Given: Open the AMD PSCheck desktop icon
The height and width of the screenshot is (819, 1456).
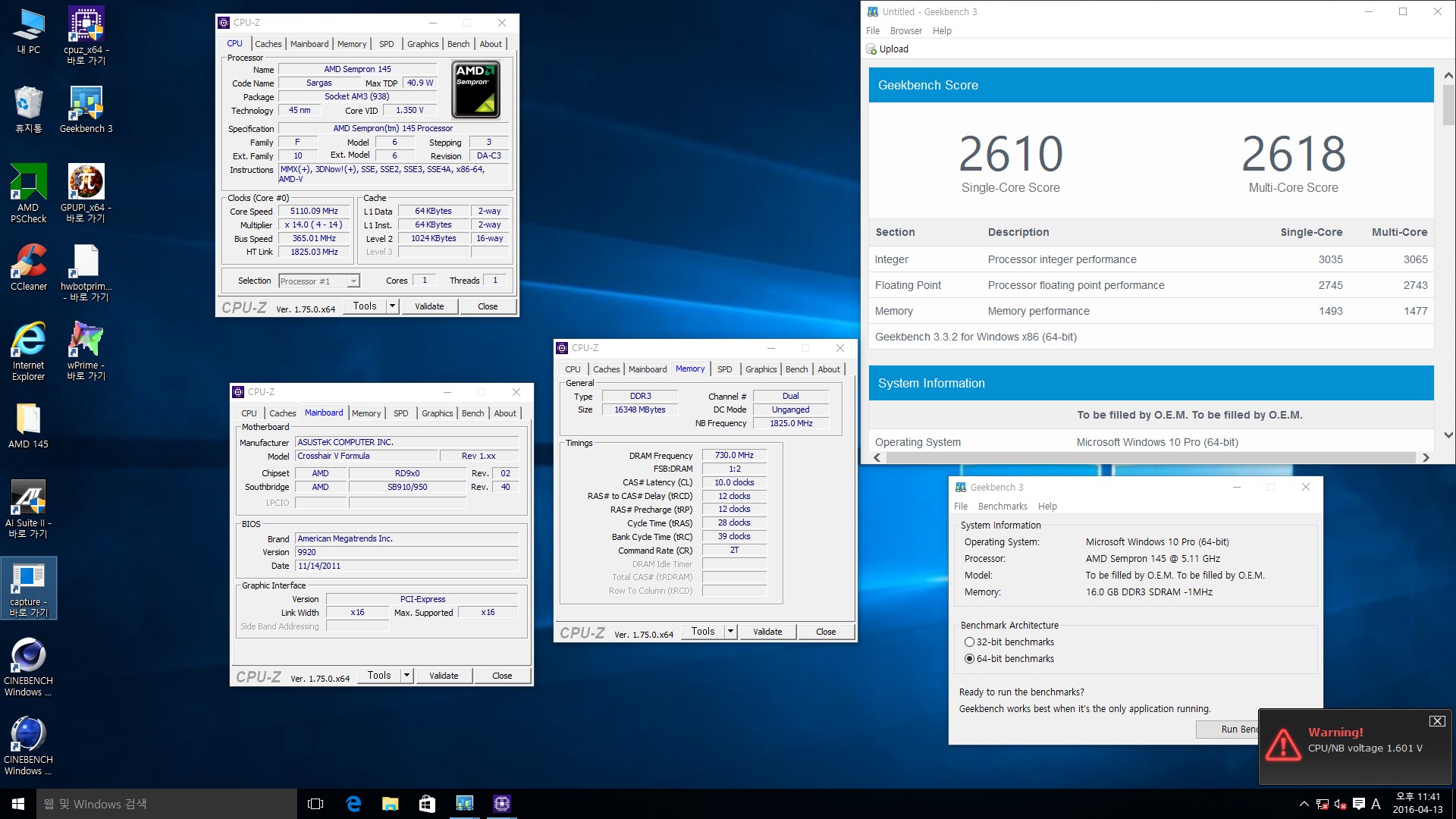Looking at the screenshot, I should [x=29, y=193].
